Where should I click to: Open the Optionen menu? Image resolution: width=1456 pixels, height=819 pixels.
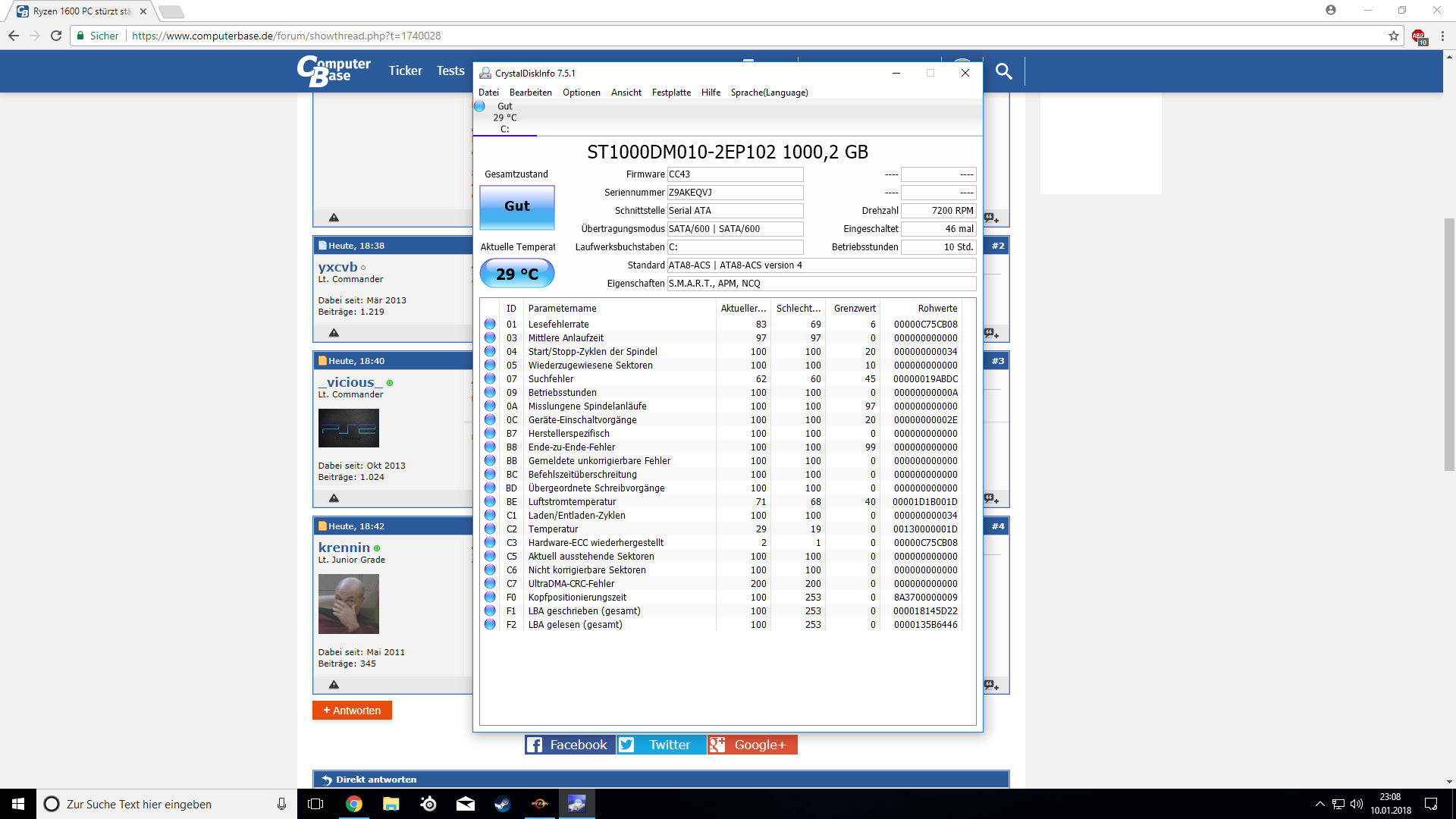[x=581, y=93]
